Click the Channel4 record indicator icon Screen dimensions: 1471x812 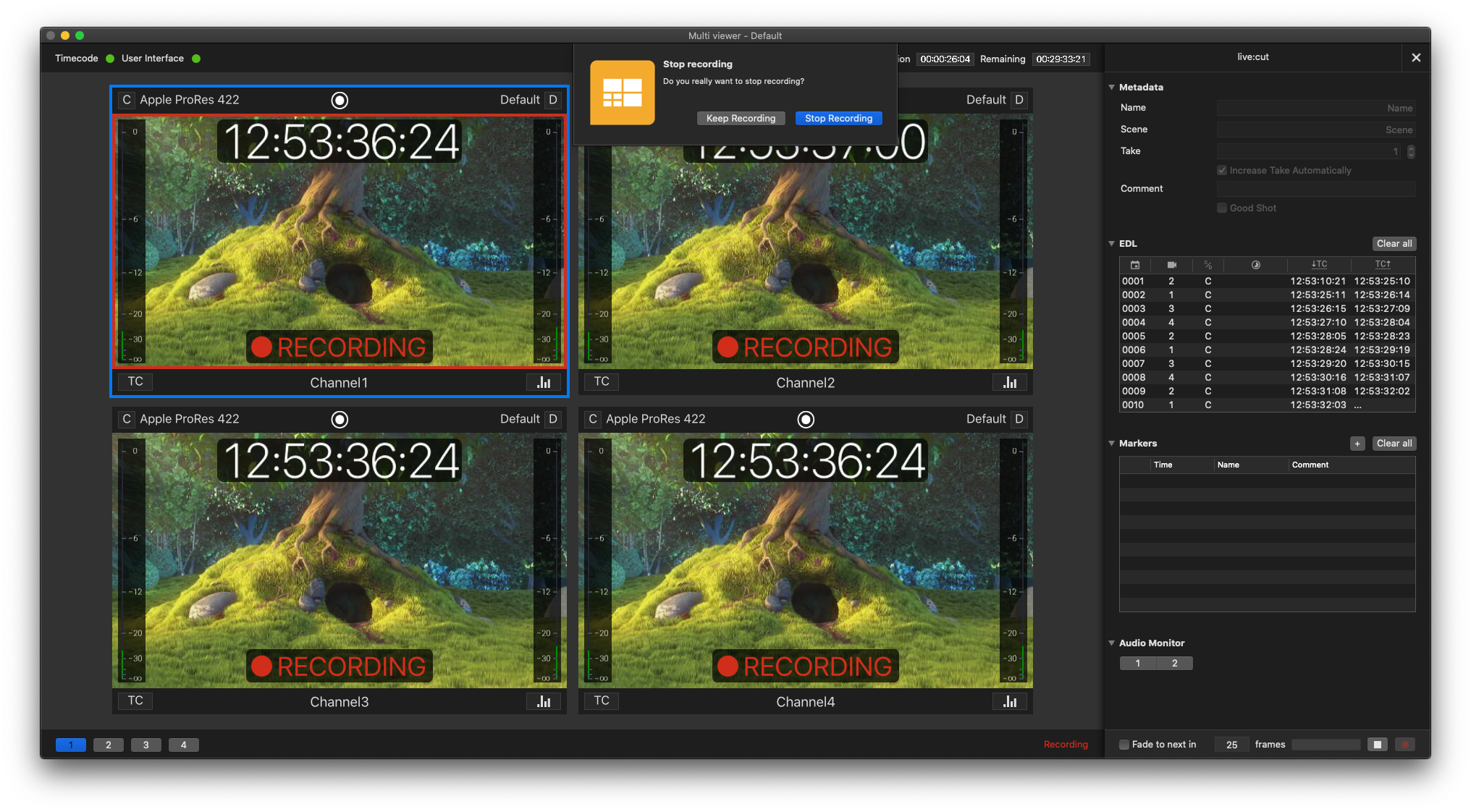(806, 420)
